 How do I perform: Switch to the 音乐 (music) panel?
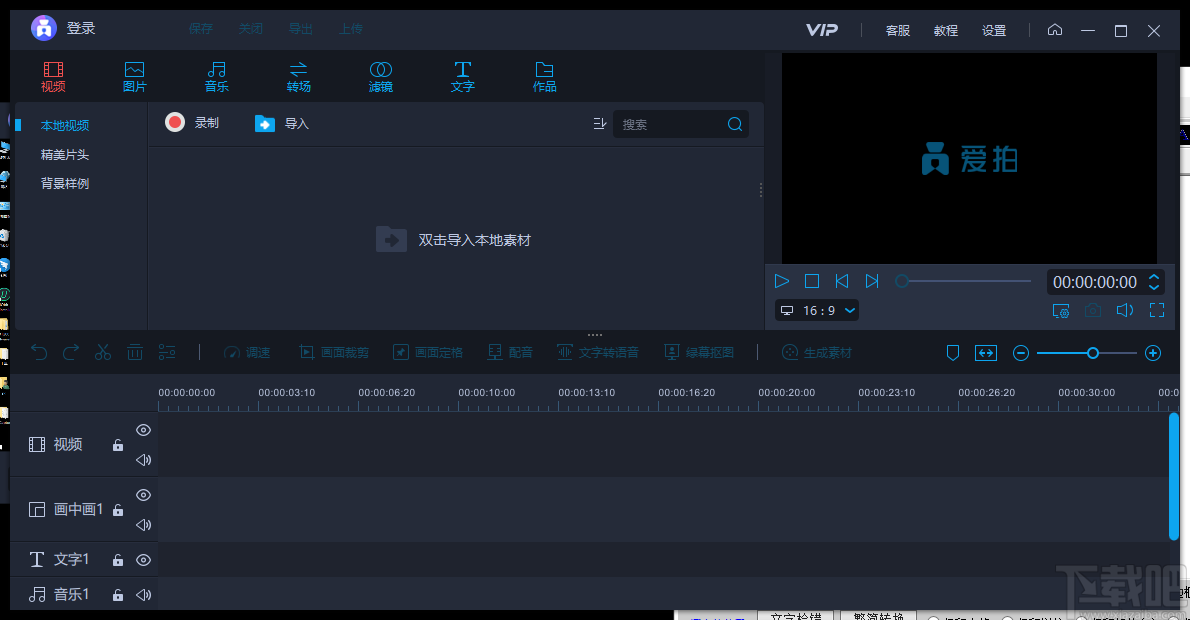(216, 76)
